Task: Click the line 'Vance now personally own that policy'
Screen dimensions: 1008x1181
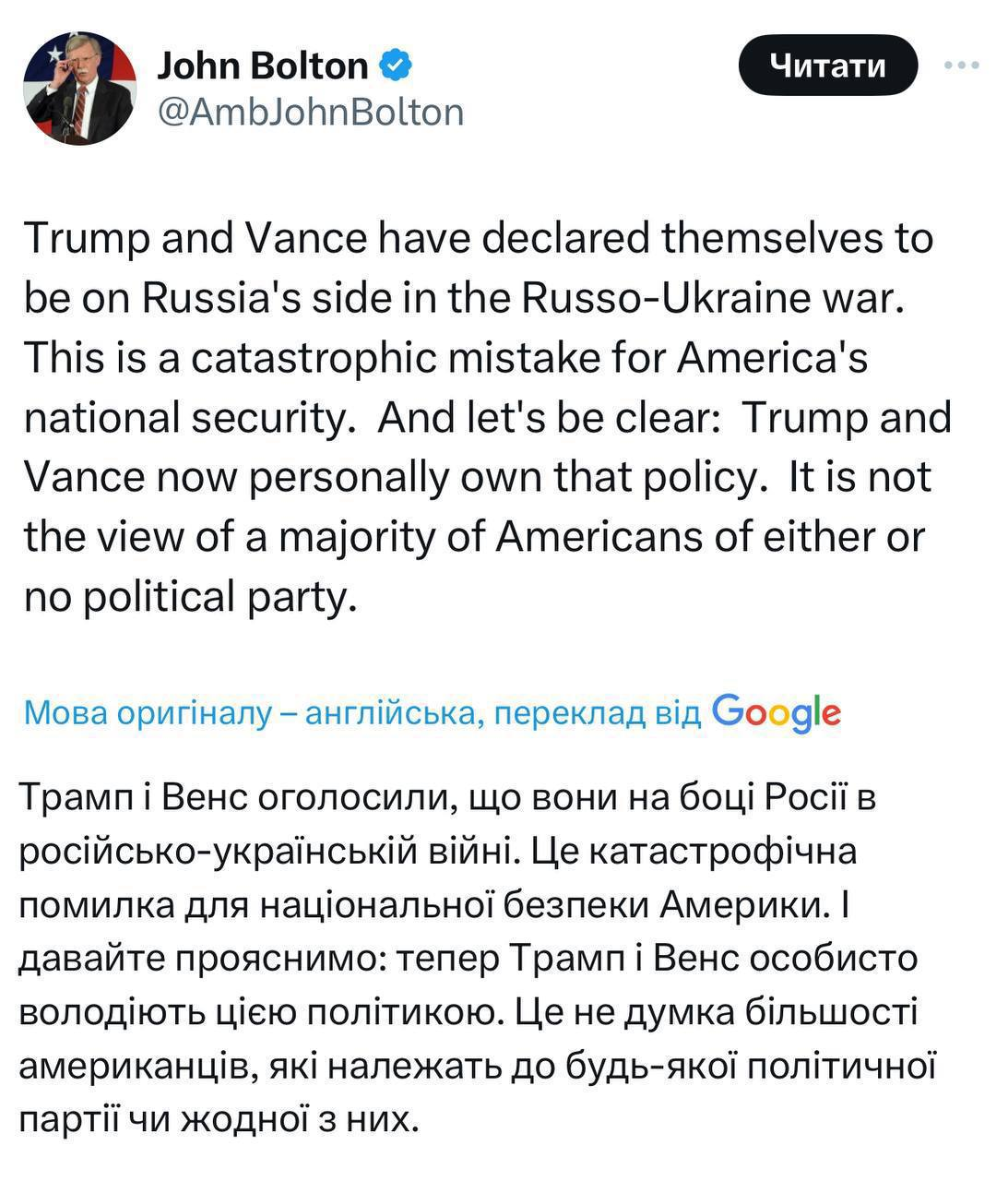Action: 478,478
